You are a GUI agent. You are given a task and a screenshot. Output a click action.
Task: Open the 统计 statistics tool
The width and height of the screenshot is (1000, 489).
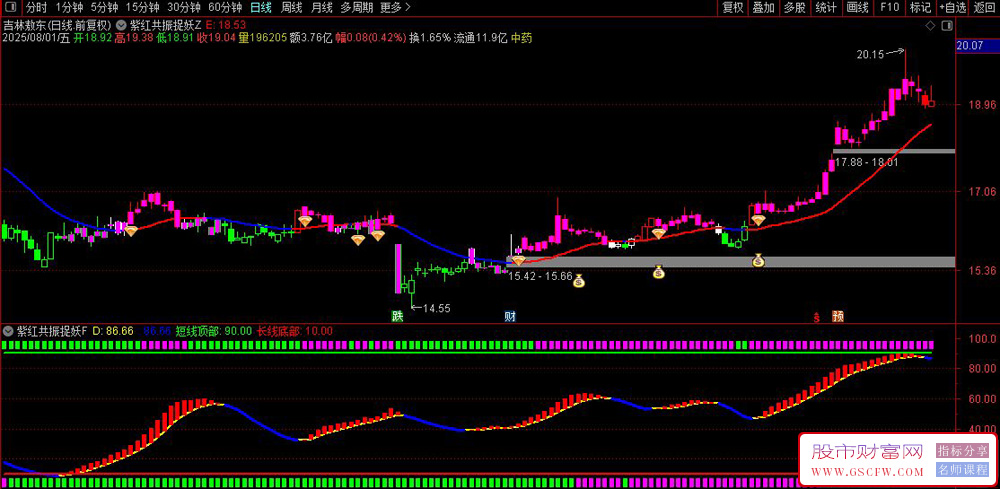point(826,8)
